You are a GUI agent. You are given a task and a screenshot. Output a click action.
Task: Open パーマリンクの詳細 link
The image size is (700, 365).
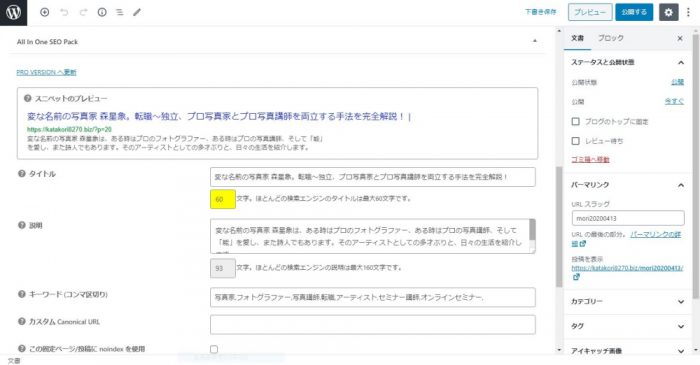pos(656,234)
